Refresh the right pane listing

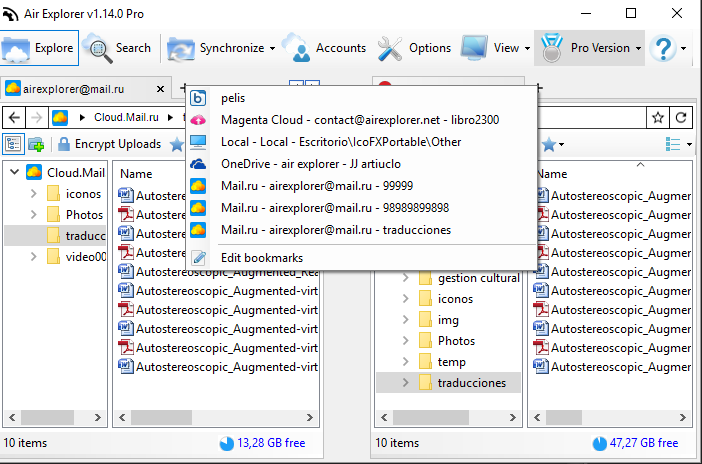pyautogui.click(x=681, y=117)
